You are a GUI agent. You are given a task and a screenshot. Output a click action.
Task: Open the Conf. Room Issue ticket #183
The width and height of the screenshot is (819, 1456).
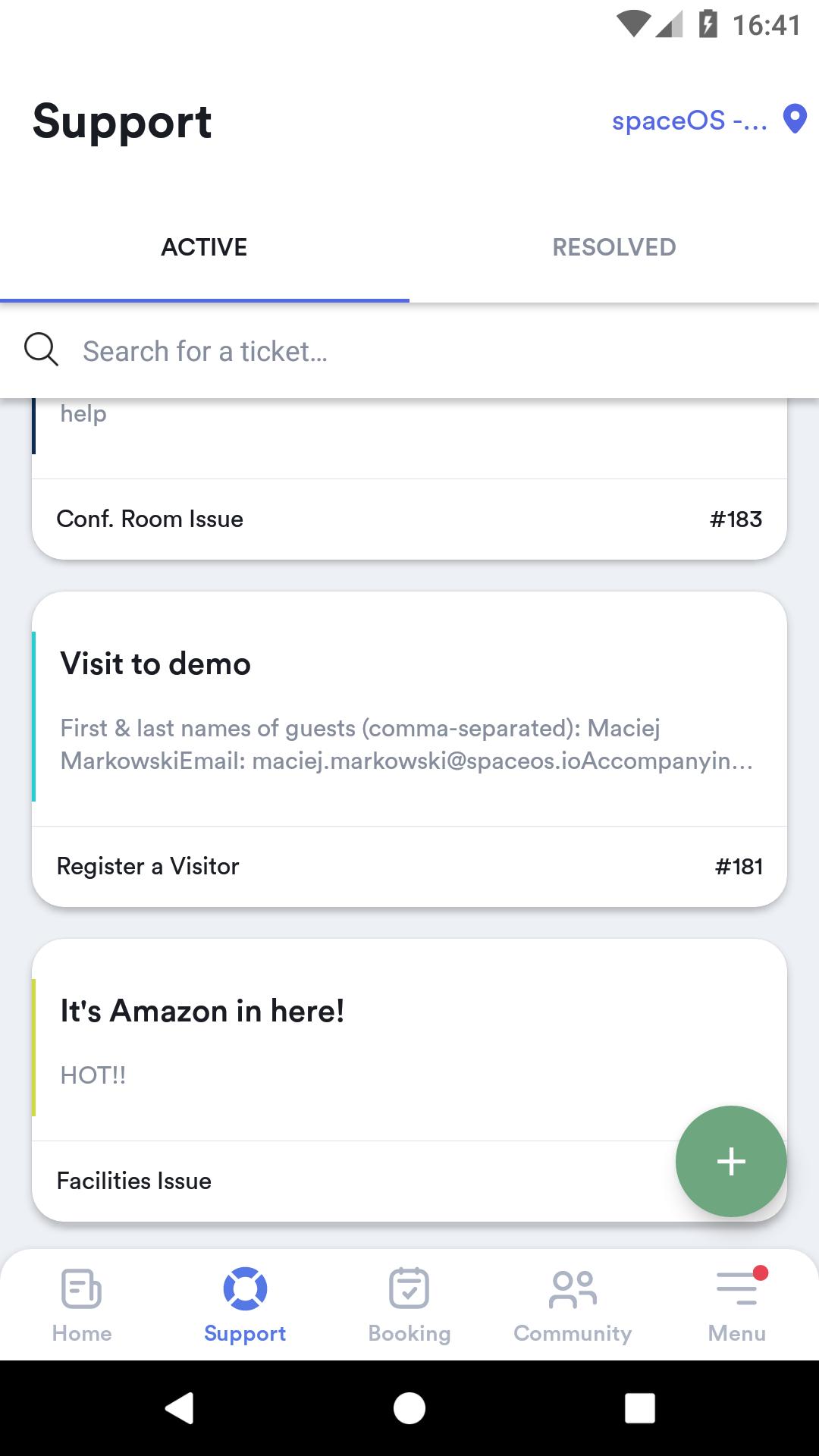point(409,519)
